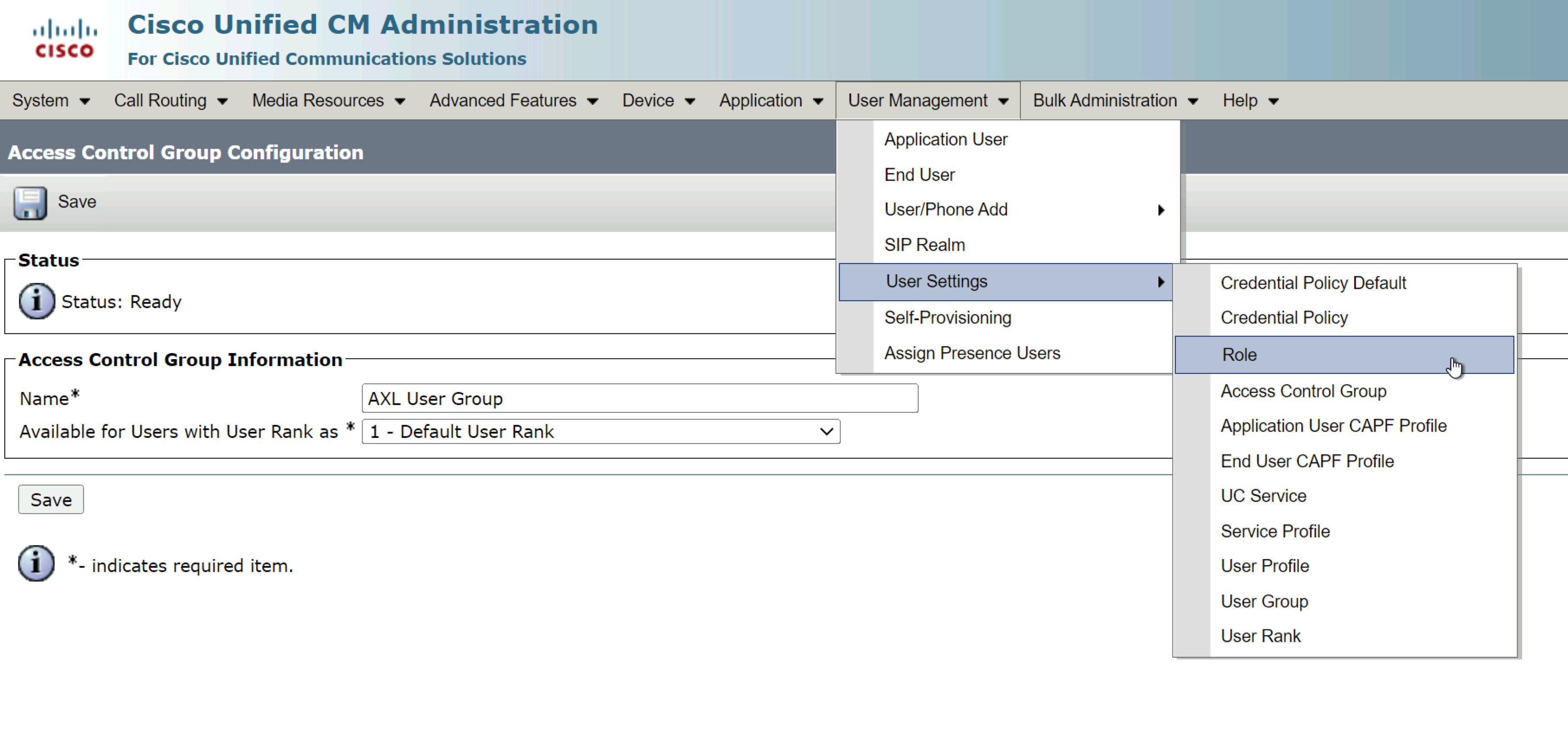Open the Application menu
The height and width of the screenshot is (733, 1568).
tap(771, 100)
